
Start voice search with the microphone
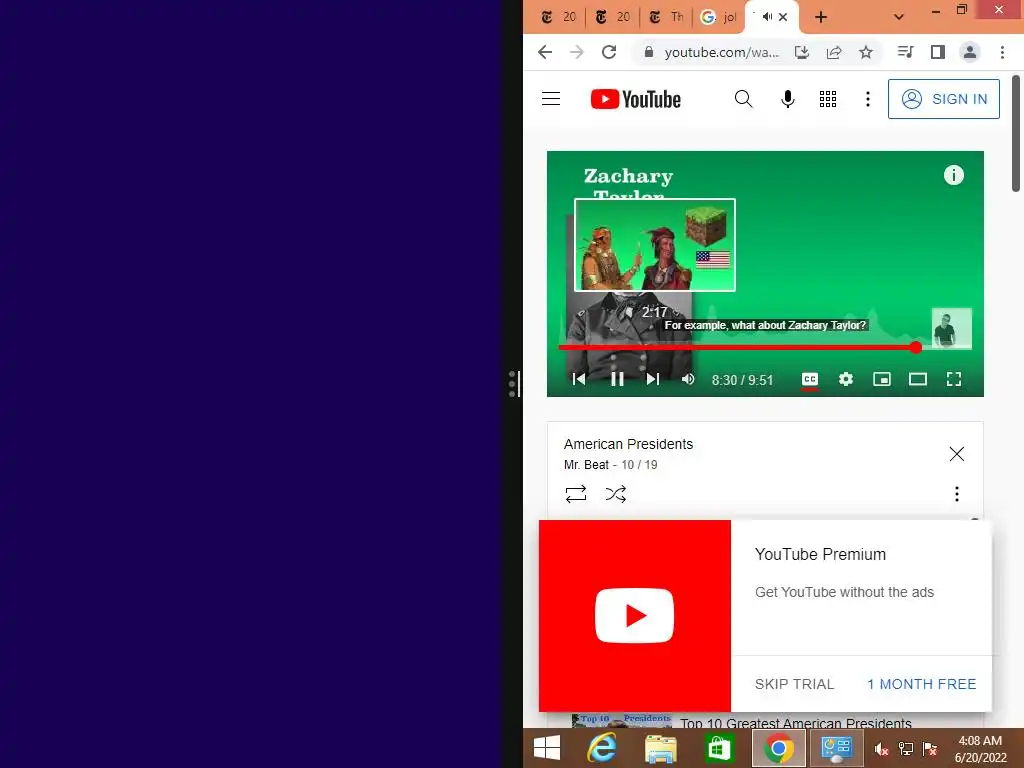coord(788,99)
